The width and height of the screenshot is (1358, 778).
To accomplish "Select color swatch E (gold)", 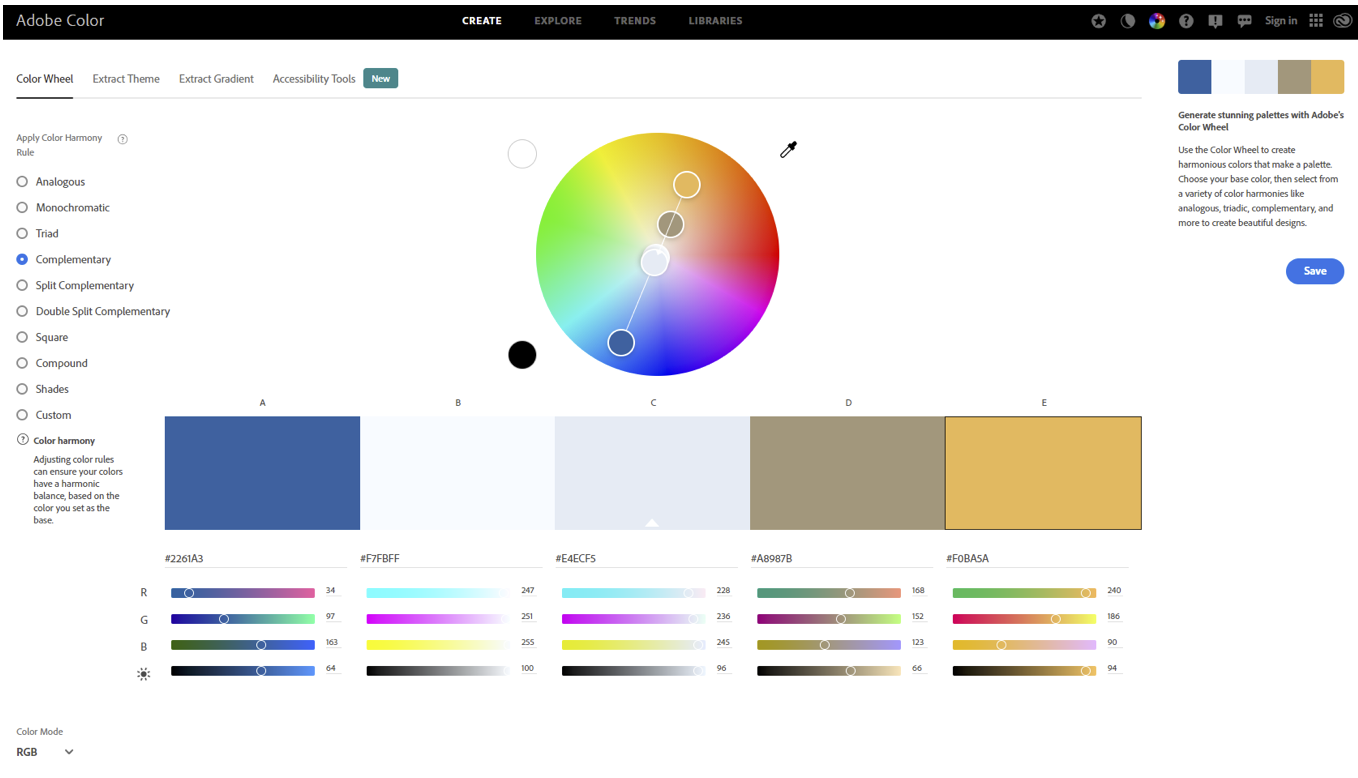I will pos(1043,473).
